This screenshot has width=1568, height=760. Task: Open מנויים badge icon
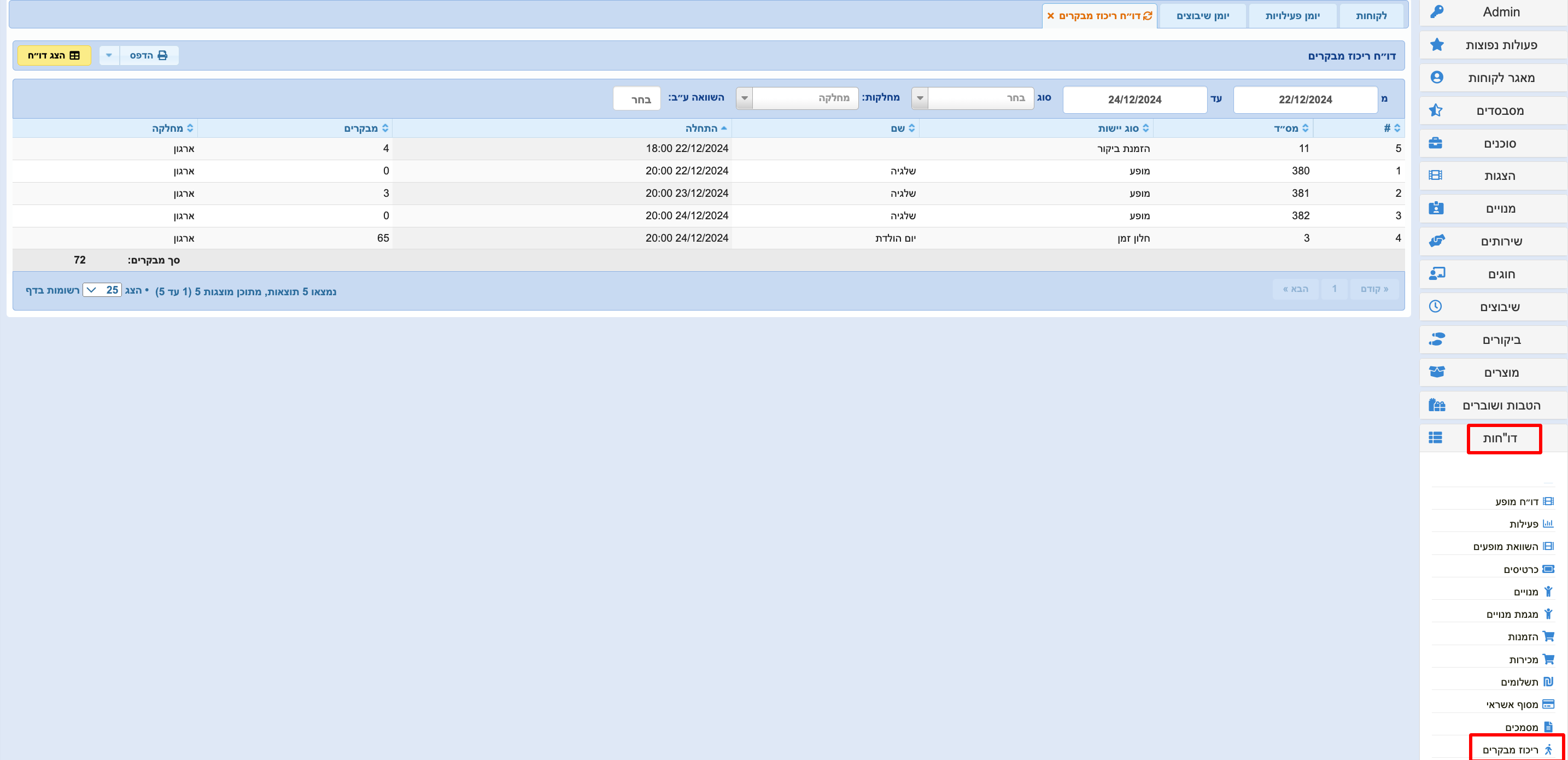[x=1436, y=208]
